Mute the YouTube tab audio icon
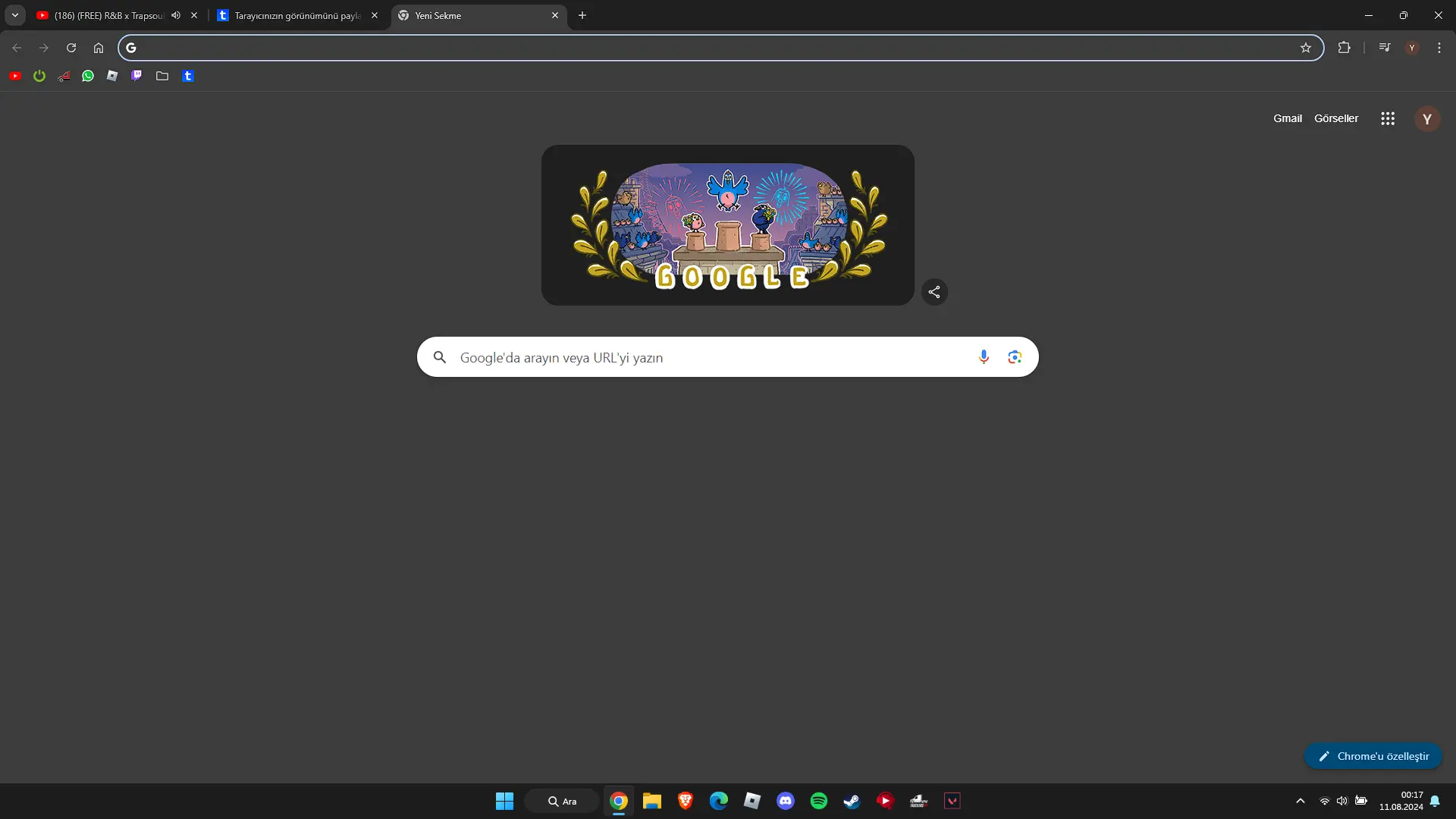Screen dimensions: 1456x819 [x=176, y=15]
